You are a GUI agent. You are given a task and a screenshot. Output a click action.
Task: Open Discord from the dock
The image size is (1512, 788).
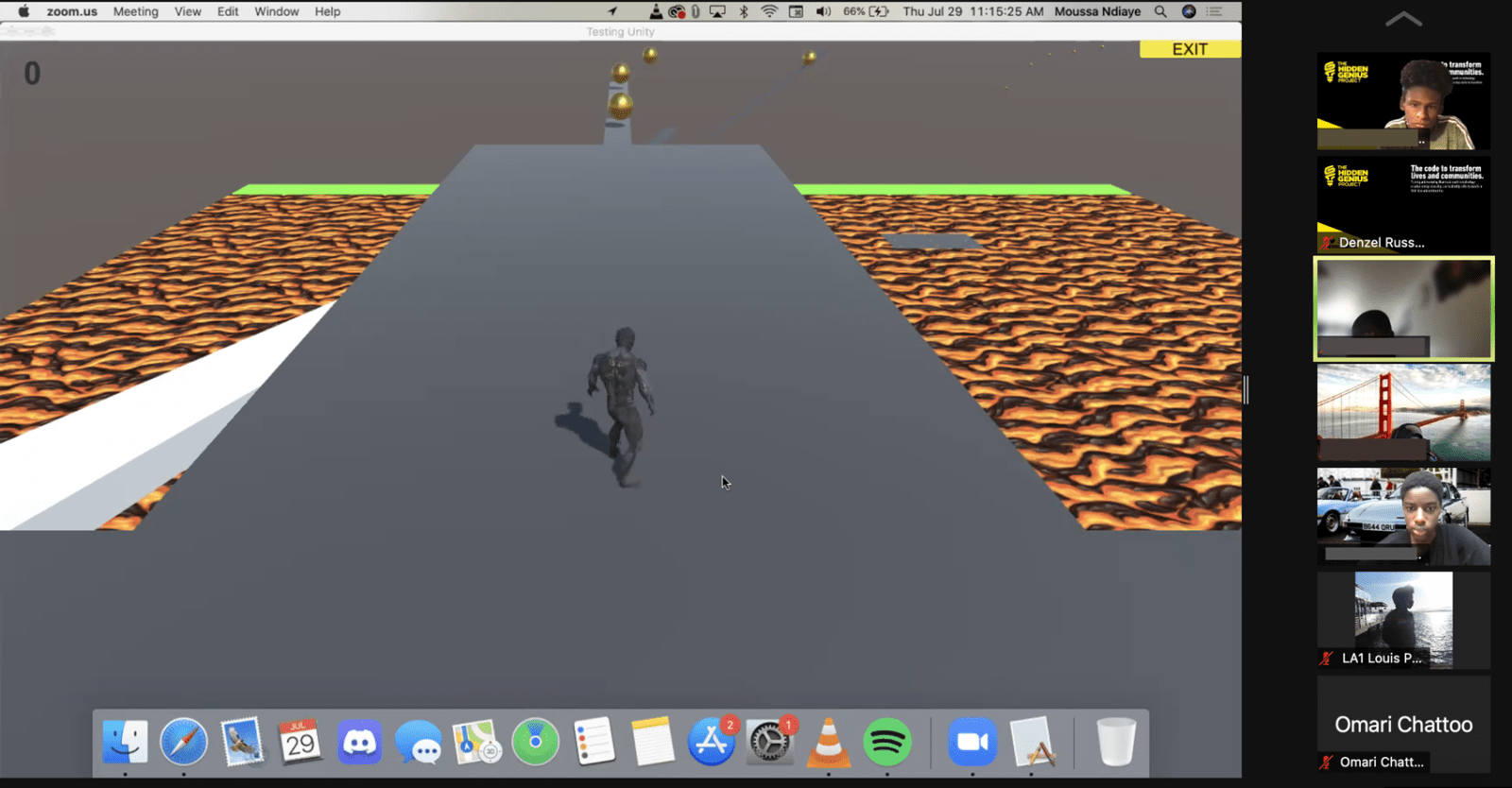tap(359, 742)
